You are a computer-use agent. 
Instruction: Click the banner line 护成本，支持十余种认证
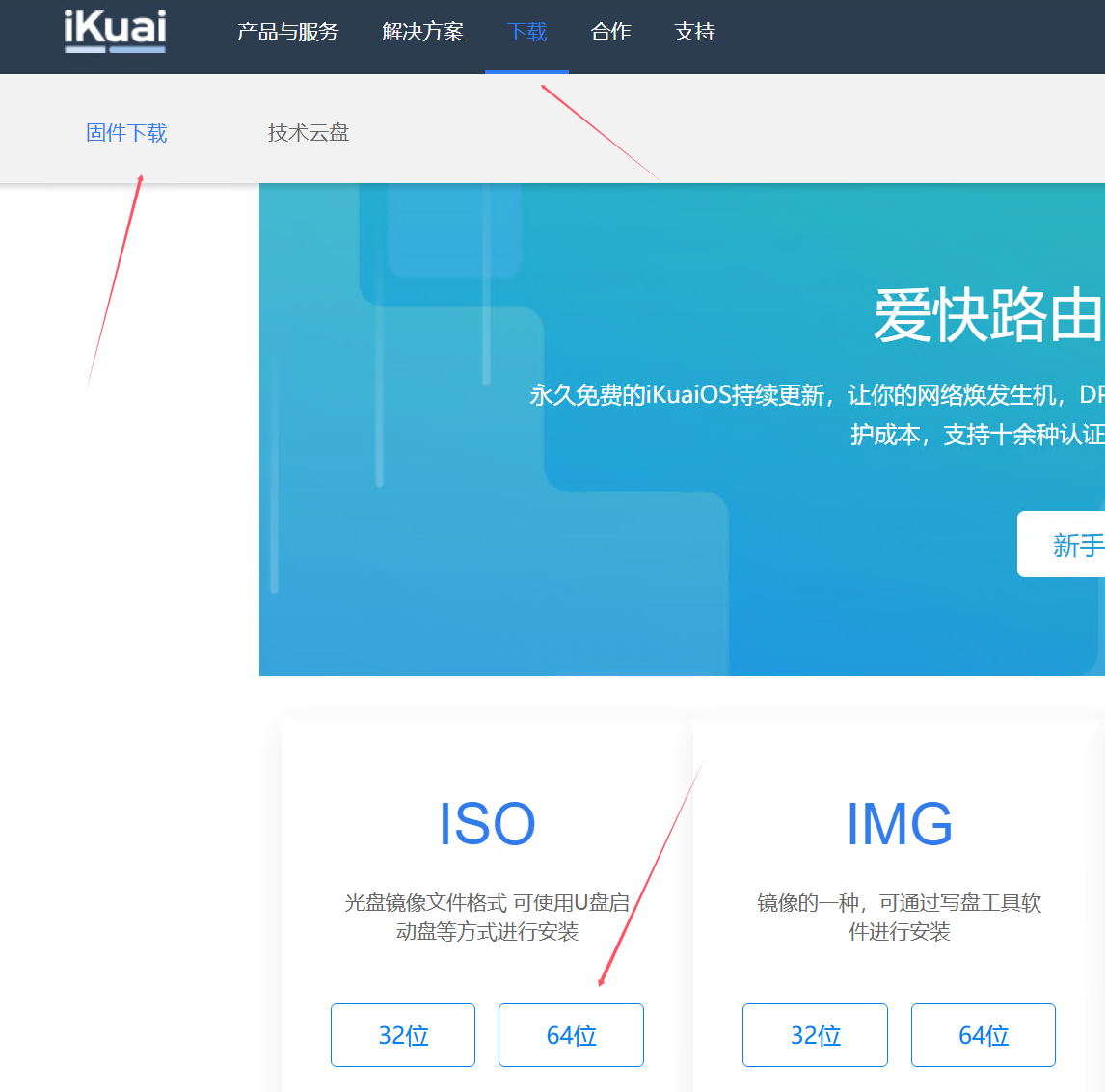[x=978, y=435]
